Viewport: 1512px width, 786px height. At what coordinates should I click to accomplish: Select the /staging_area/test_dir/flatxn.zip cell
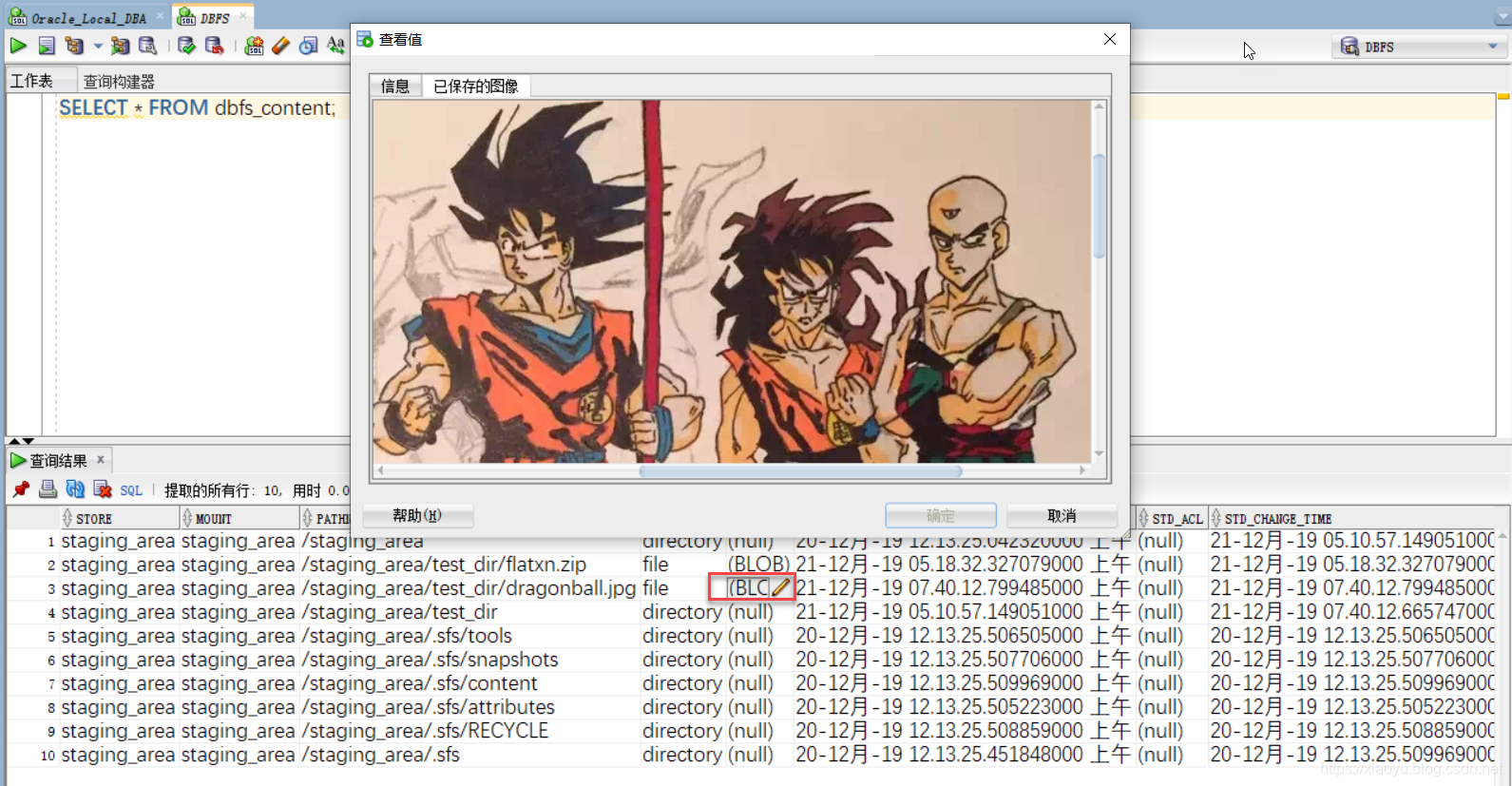point(469,565)
